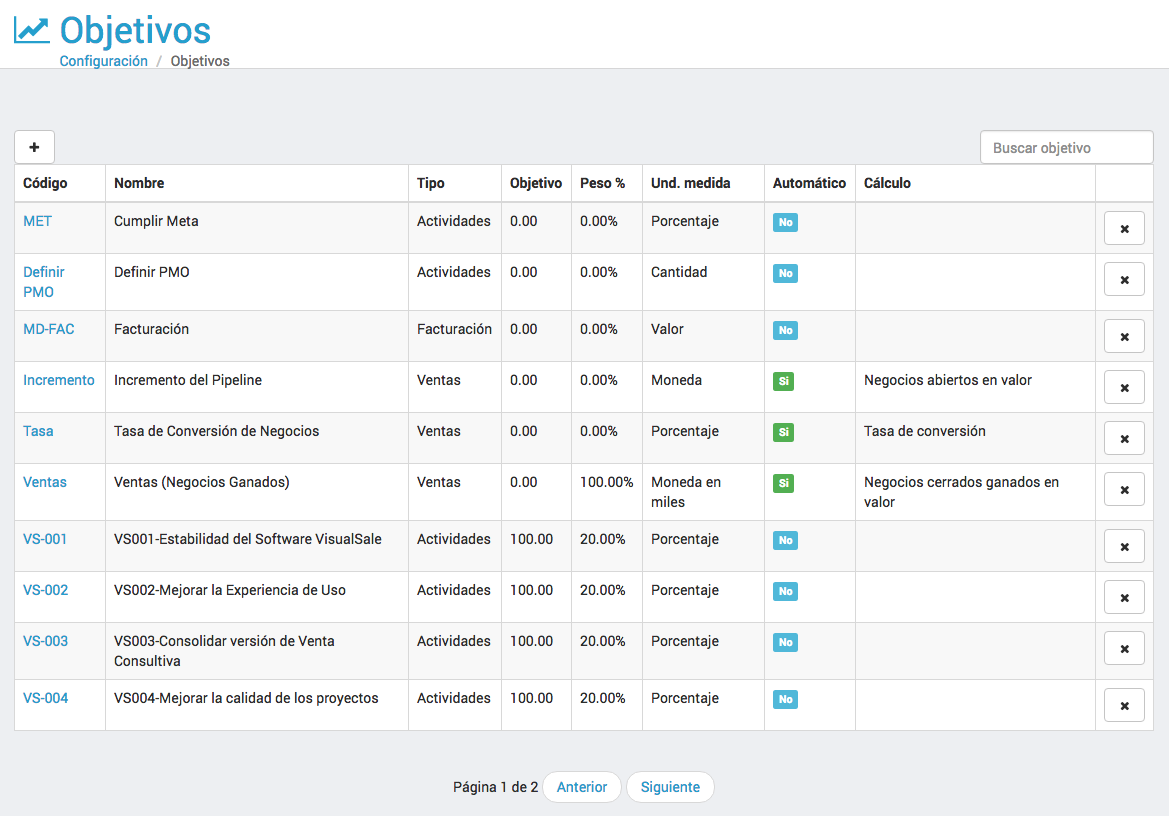The height and width of the screenshot is (816, 1169).
Task: Click the Objetivo column header
Action: 536,183
